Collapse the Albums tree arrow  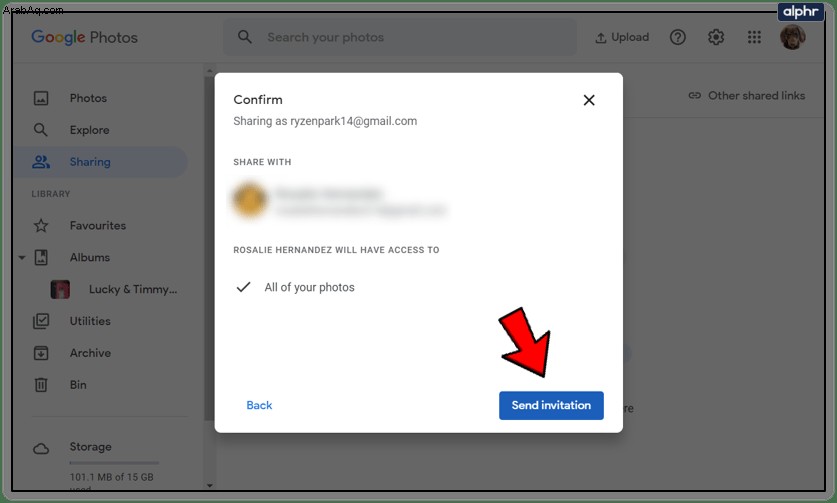click(x=22, y=257)
